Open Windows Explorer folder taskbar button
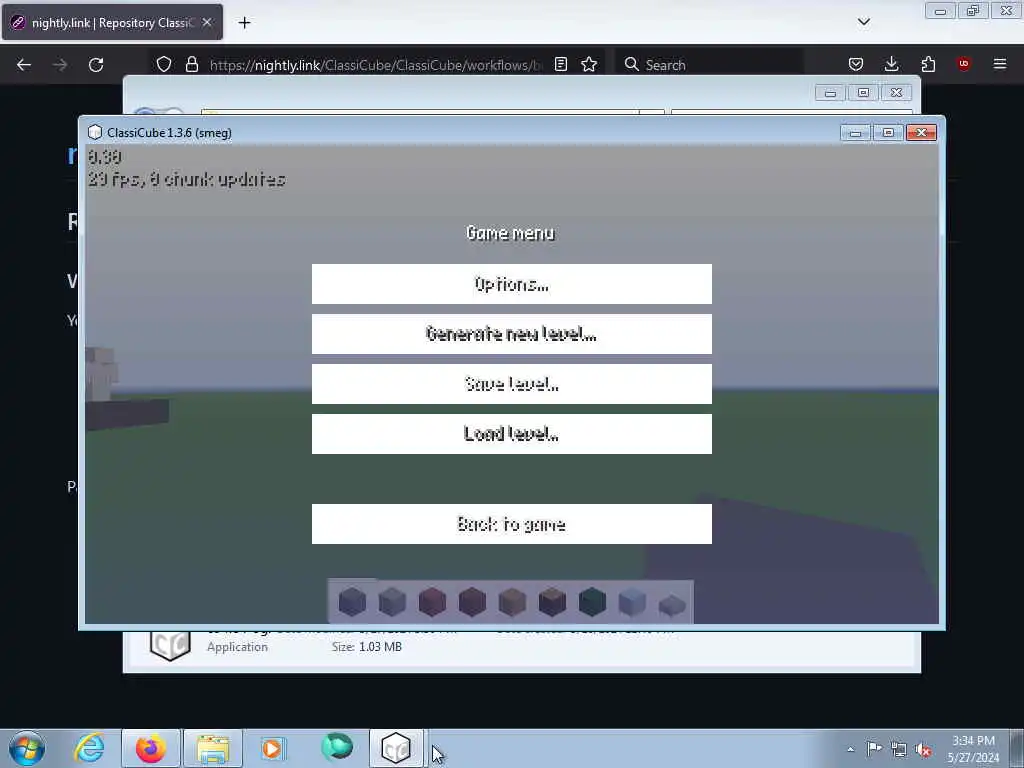1024x768 pixels. pyautogui.click(x=213, y=748)
